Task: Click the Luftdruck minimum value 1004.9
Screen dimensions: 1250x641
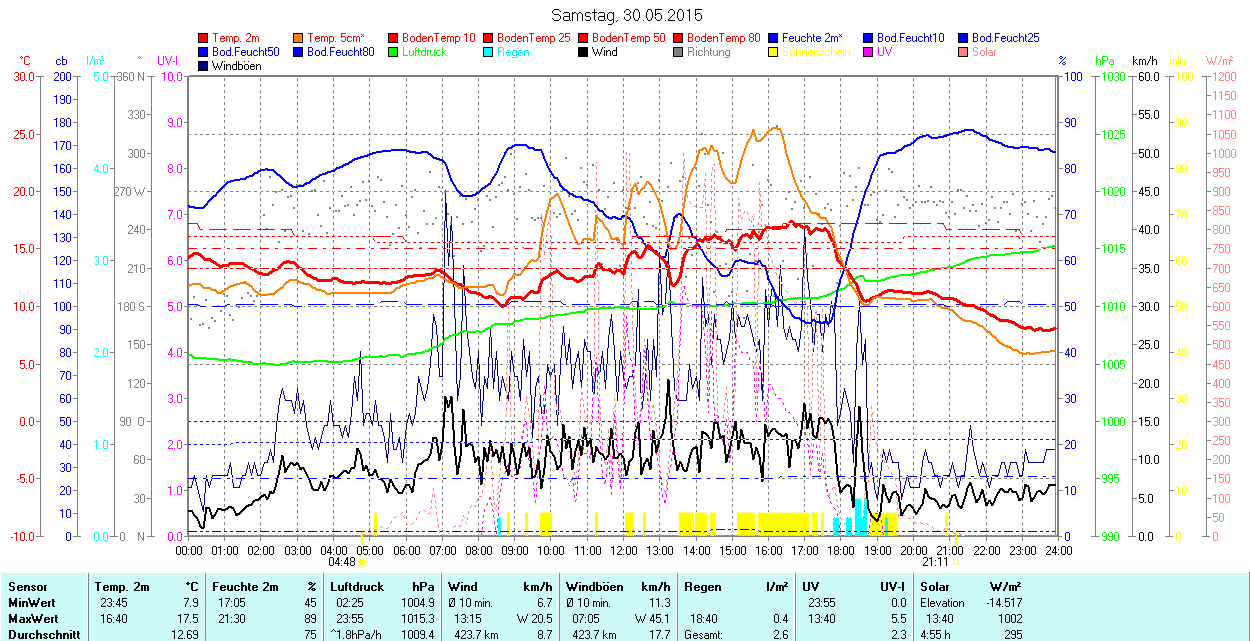Action: pyautogui.click(x=420, y=603)
